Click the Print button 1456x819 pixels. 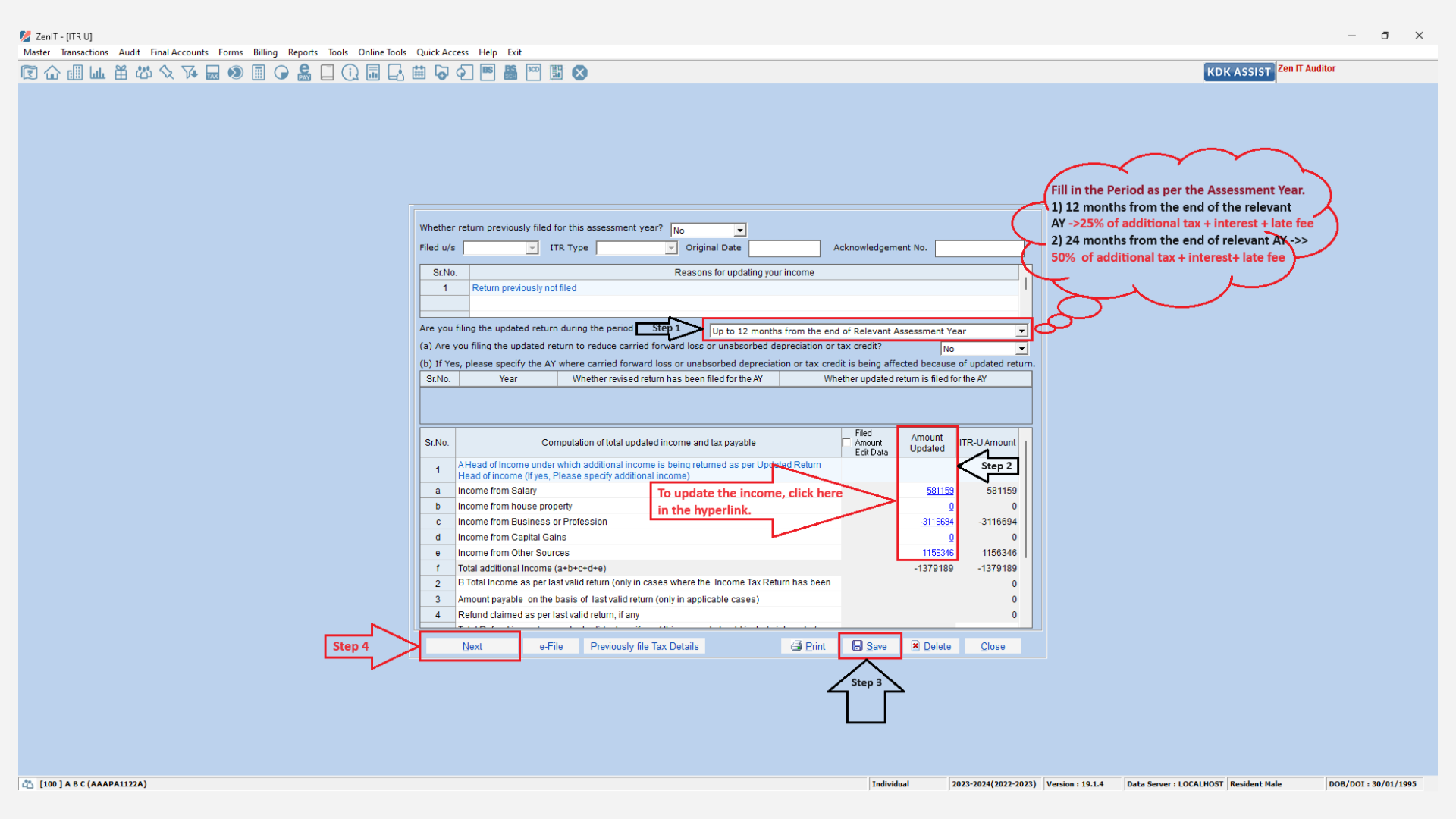click(x=808, y=646)
